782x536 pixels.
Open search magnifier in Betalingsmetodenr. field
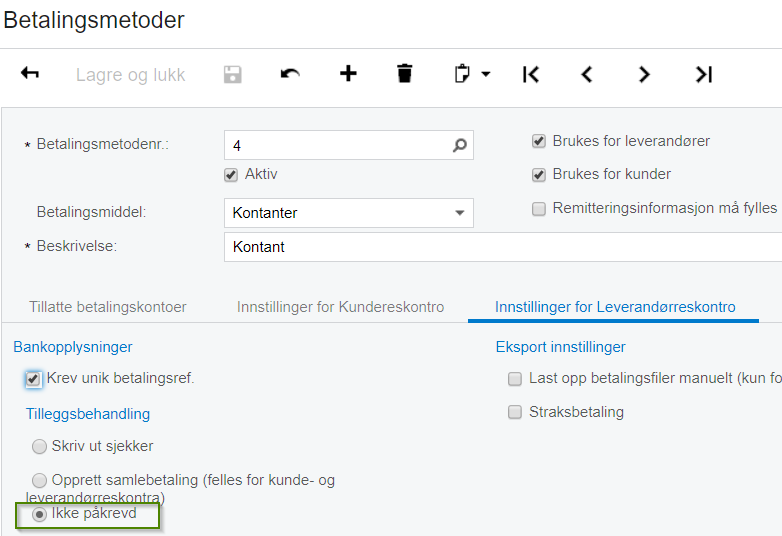pos(460,145)
